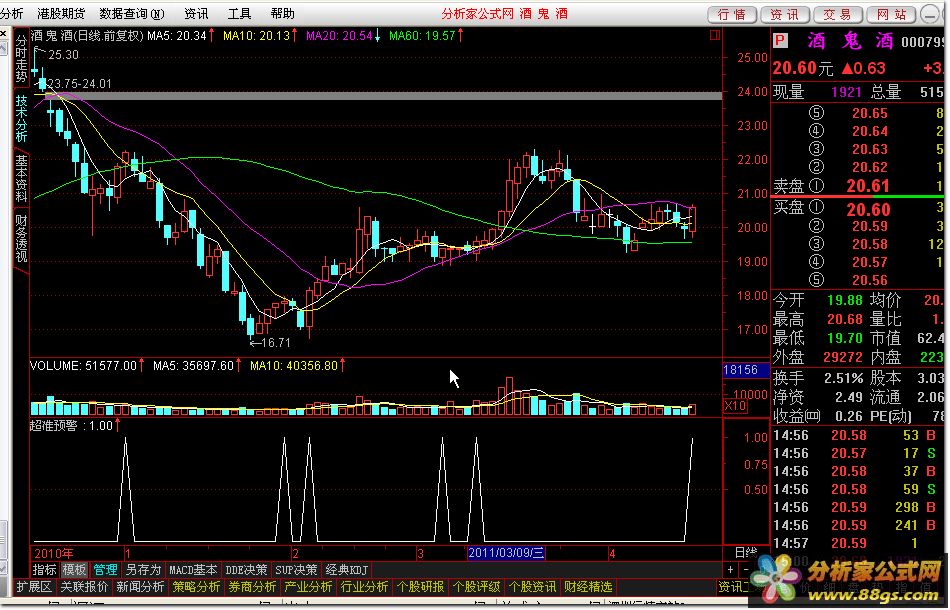
Task: Click the 16.71 low price annotation
Action: [271, 343]
